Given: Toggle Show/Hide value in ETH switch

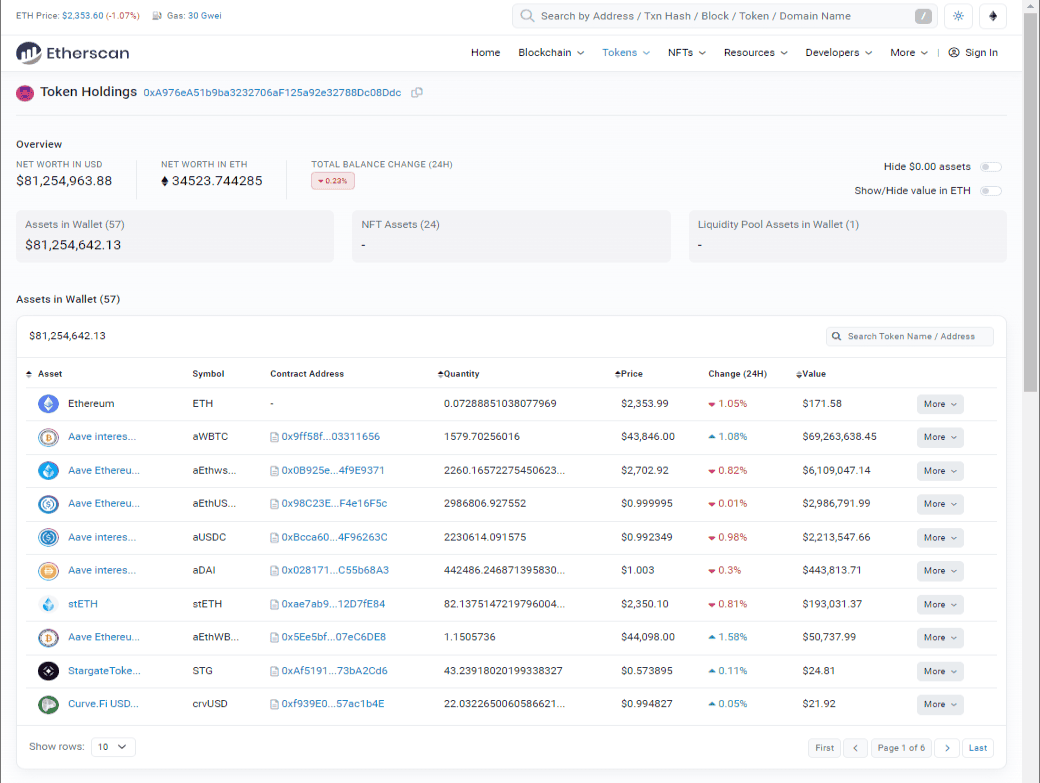Looking at the screenshot, I should point(991,191).
